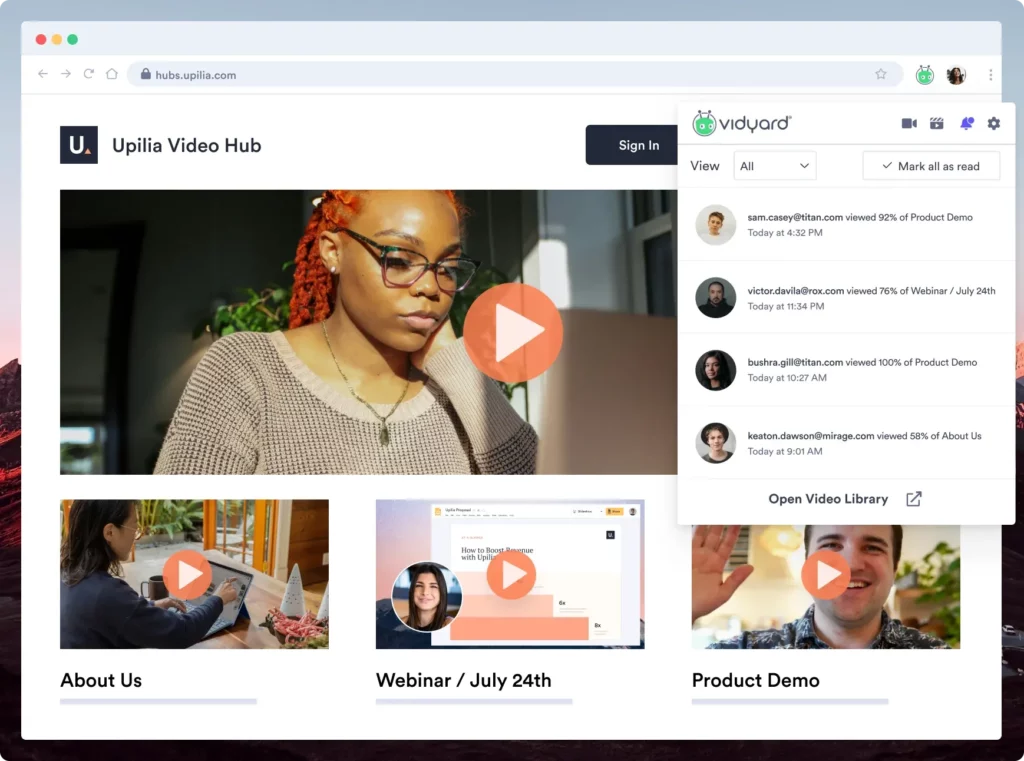
Task: Open the video library clapperboard icon
Action: [x=937, y=123]
